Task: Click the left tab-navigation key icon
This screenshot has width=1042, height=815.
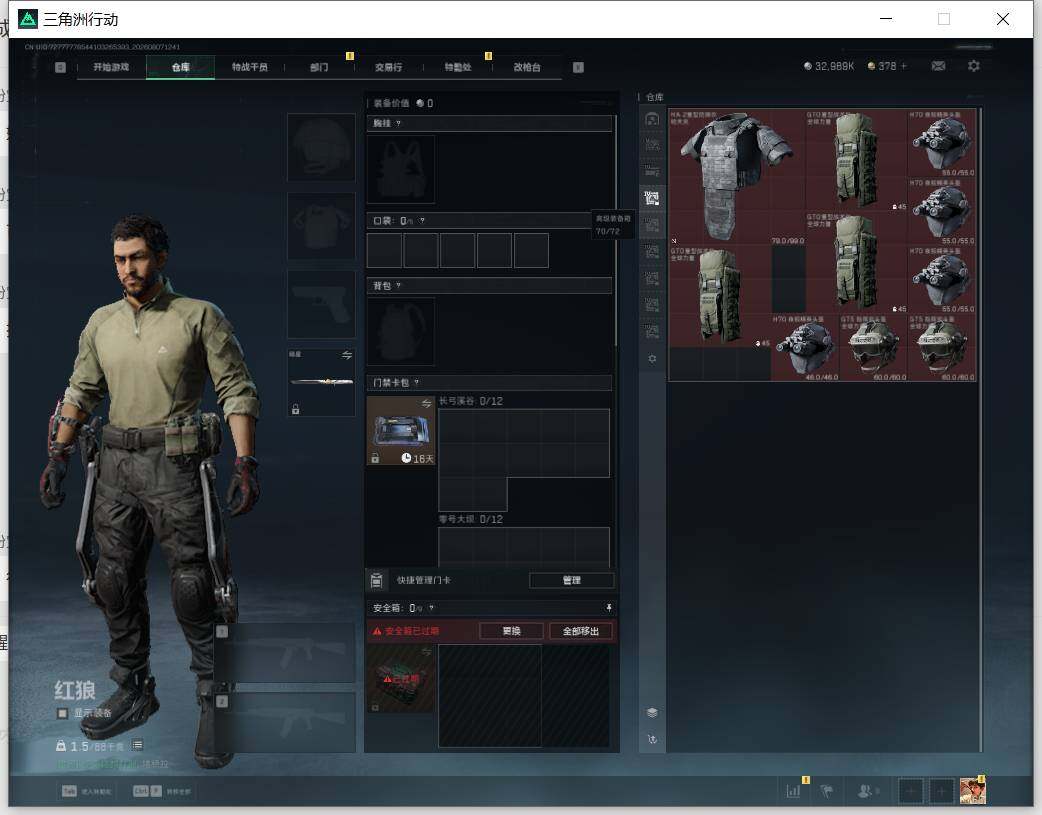Action: [60, 67]
